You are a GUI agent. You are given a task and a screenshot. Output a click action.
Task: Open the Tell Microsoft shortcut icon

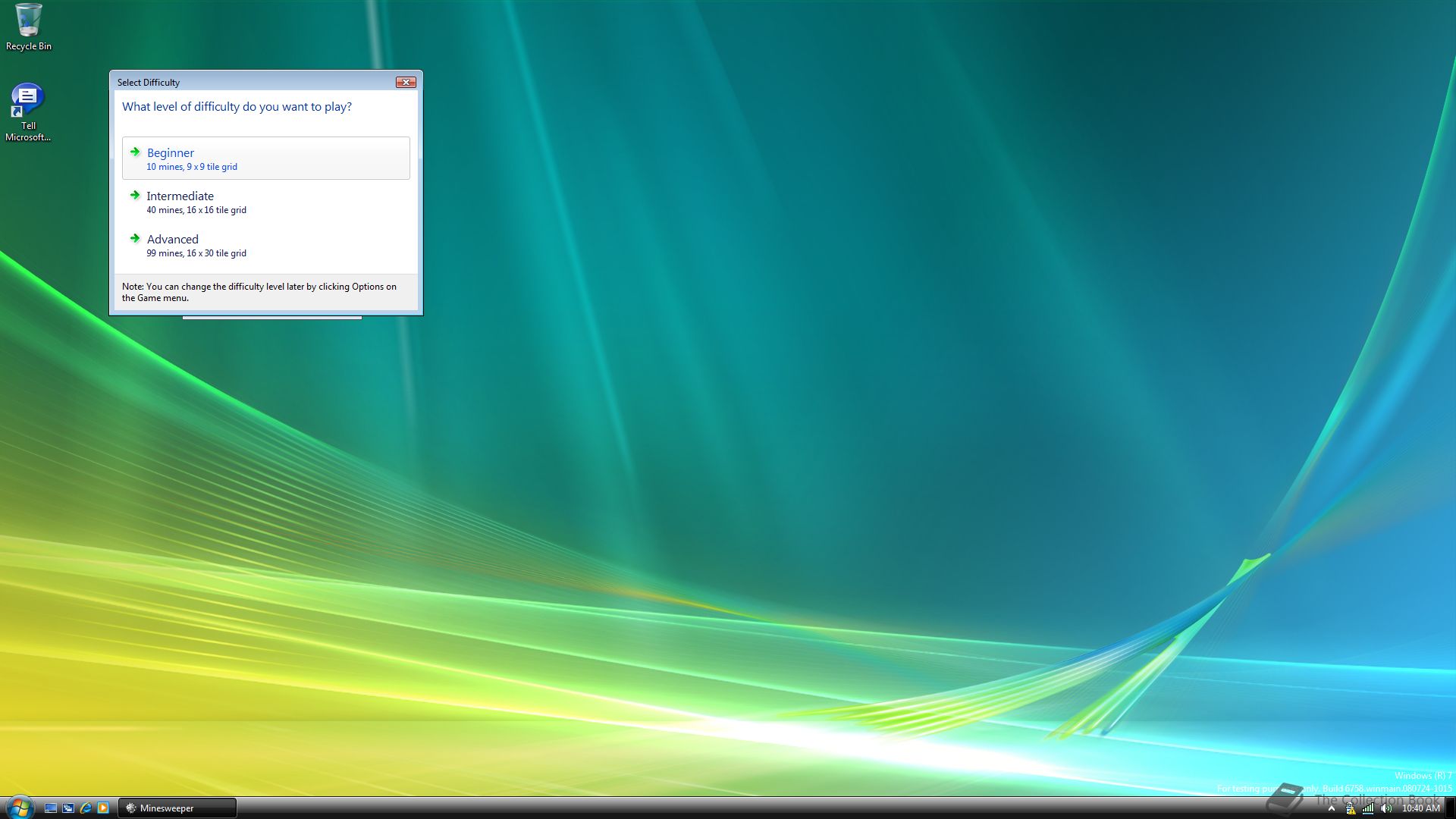pos(28,112)
